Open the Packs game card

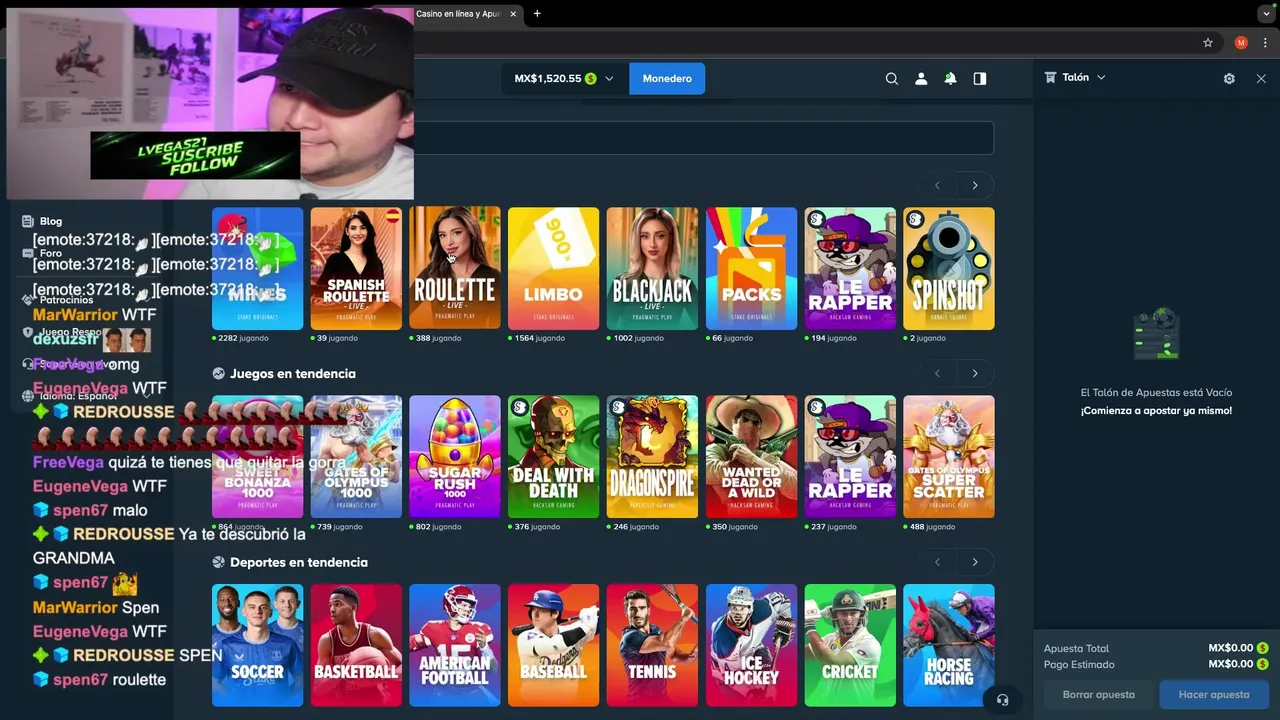[x=751, y=269]
